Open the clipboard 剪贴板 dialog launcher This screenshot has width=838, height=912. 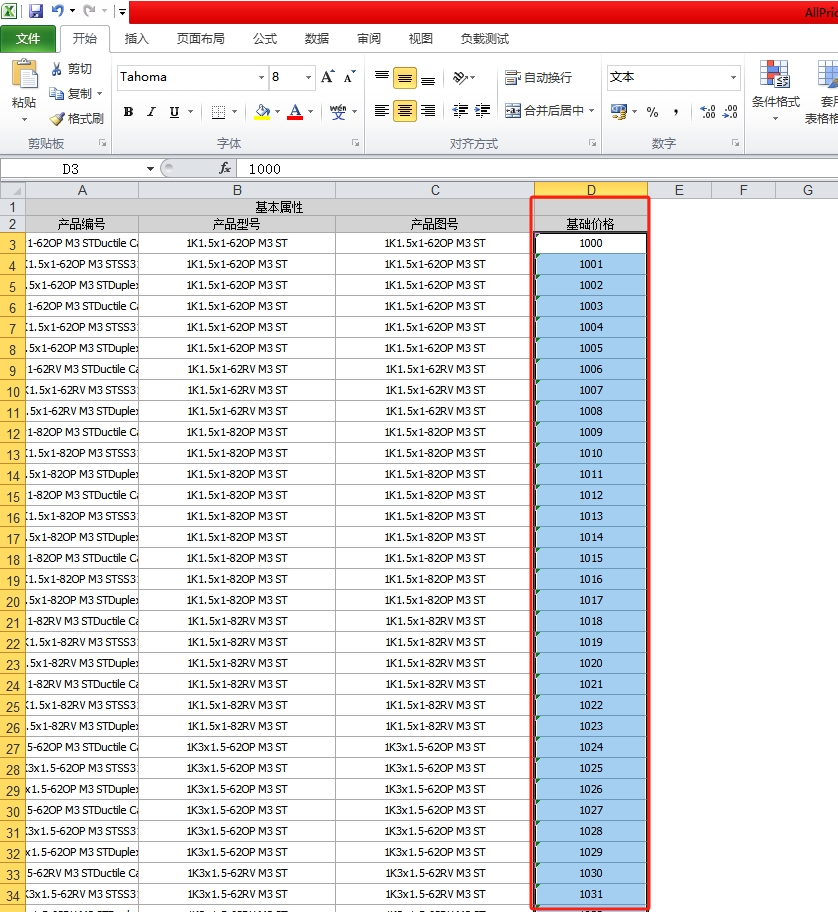102,143
